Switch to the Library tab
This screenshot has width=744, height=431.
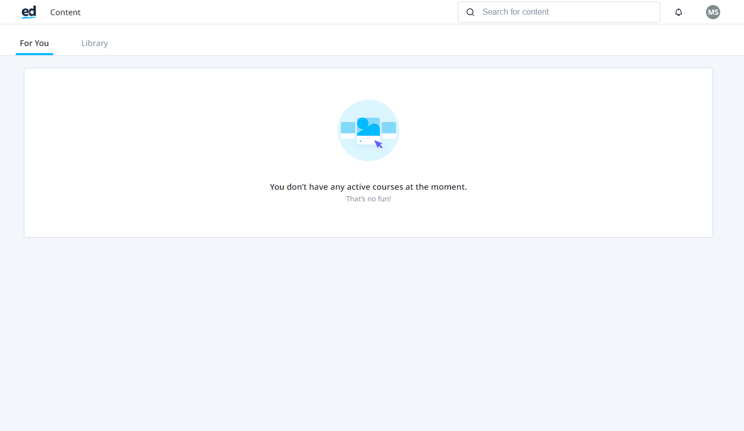tap(94, 43)
